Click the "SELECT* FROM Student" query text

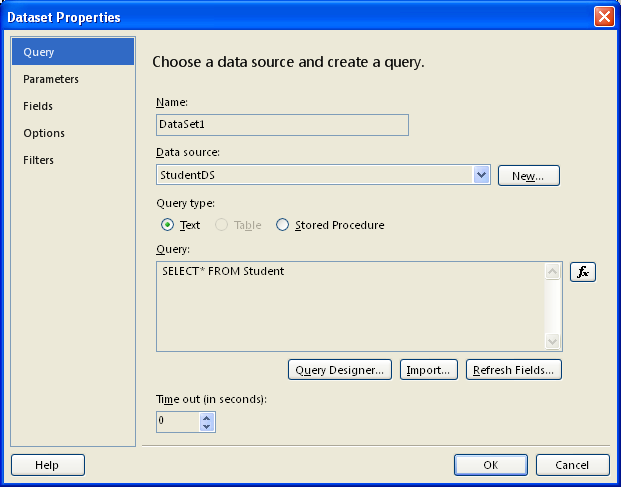point(223,271)
